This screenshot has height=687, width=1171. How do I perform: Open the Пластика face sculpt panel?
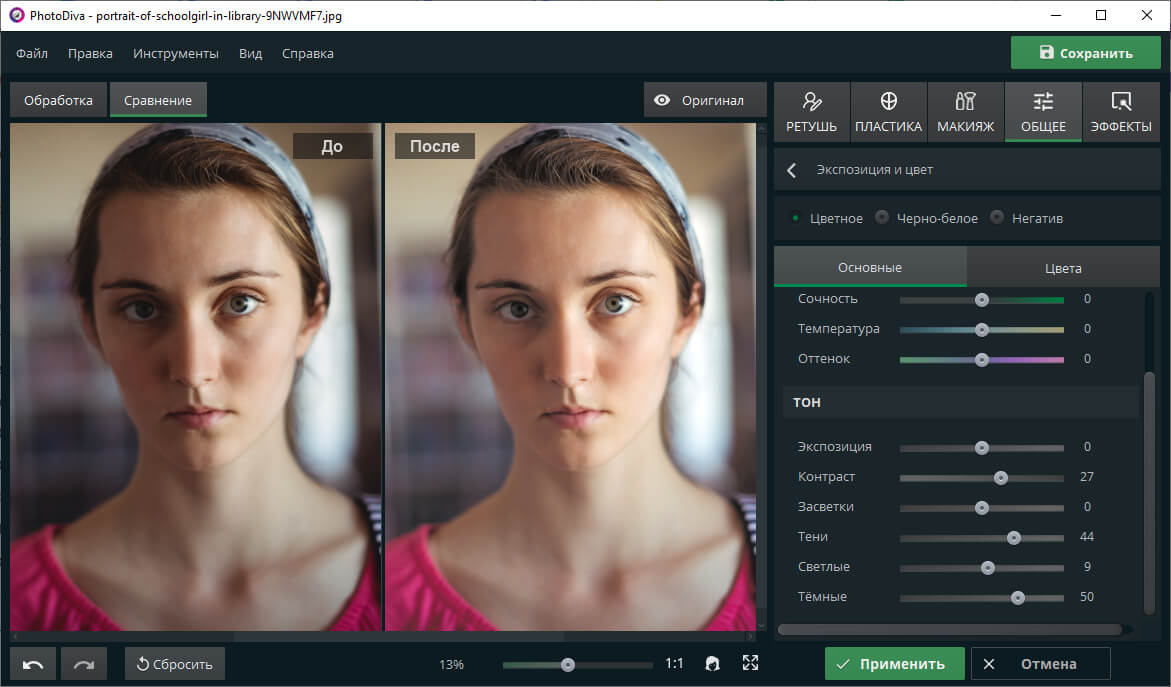888,112
